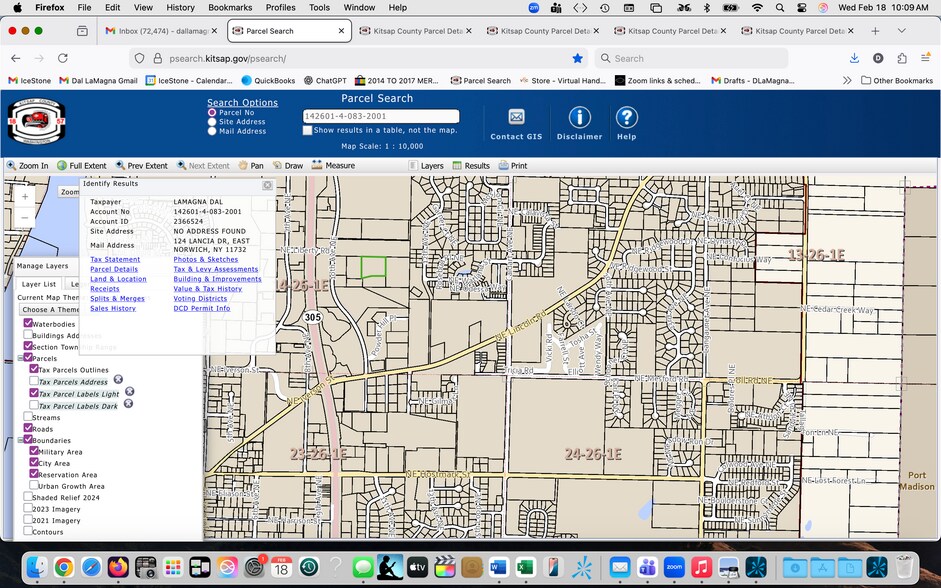Click the parcel number search field
Image resolution: width=941 pixels, height=588 pixels.
[x=381, y=116]
